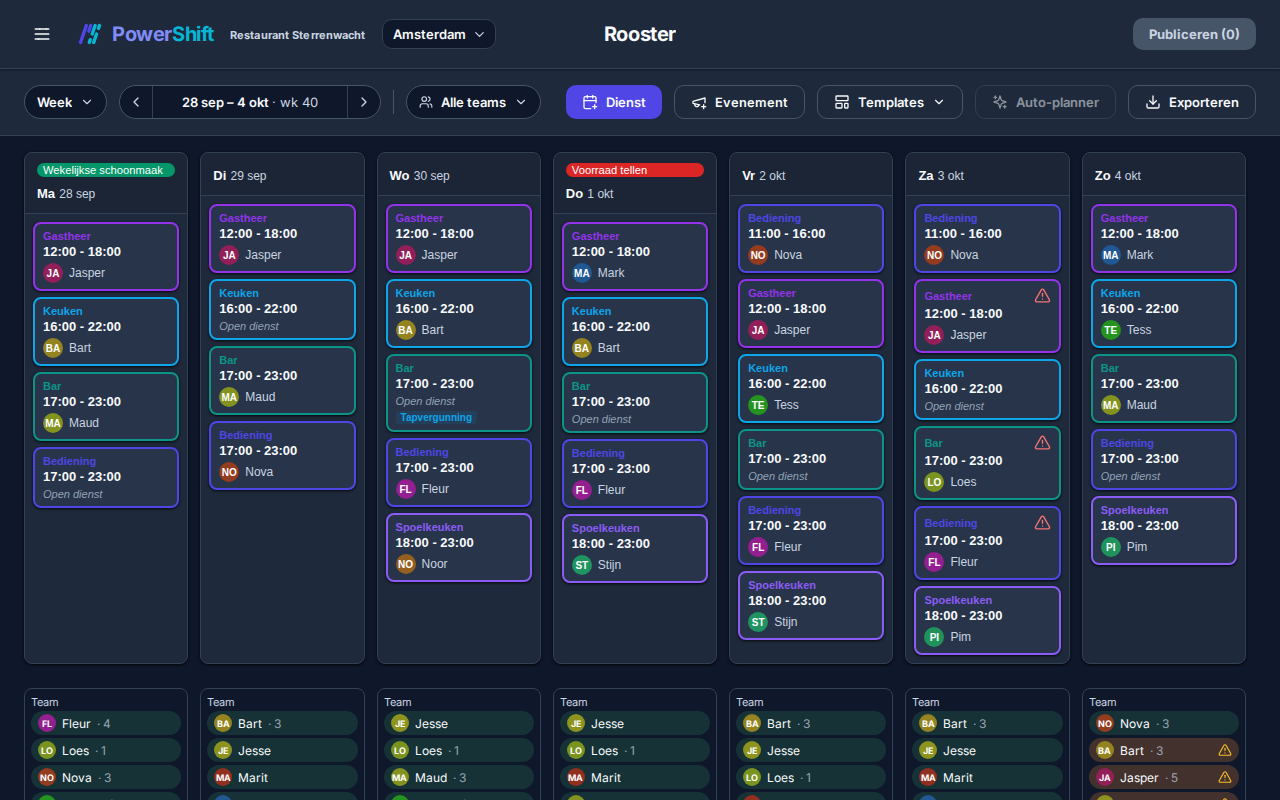Open the hamburger navigation menu
The image size is (1280, 800).
coord(42,34)
